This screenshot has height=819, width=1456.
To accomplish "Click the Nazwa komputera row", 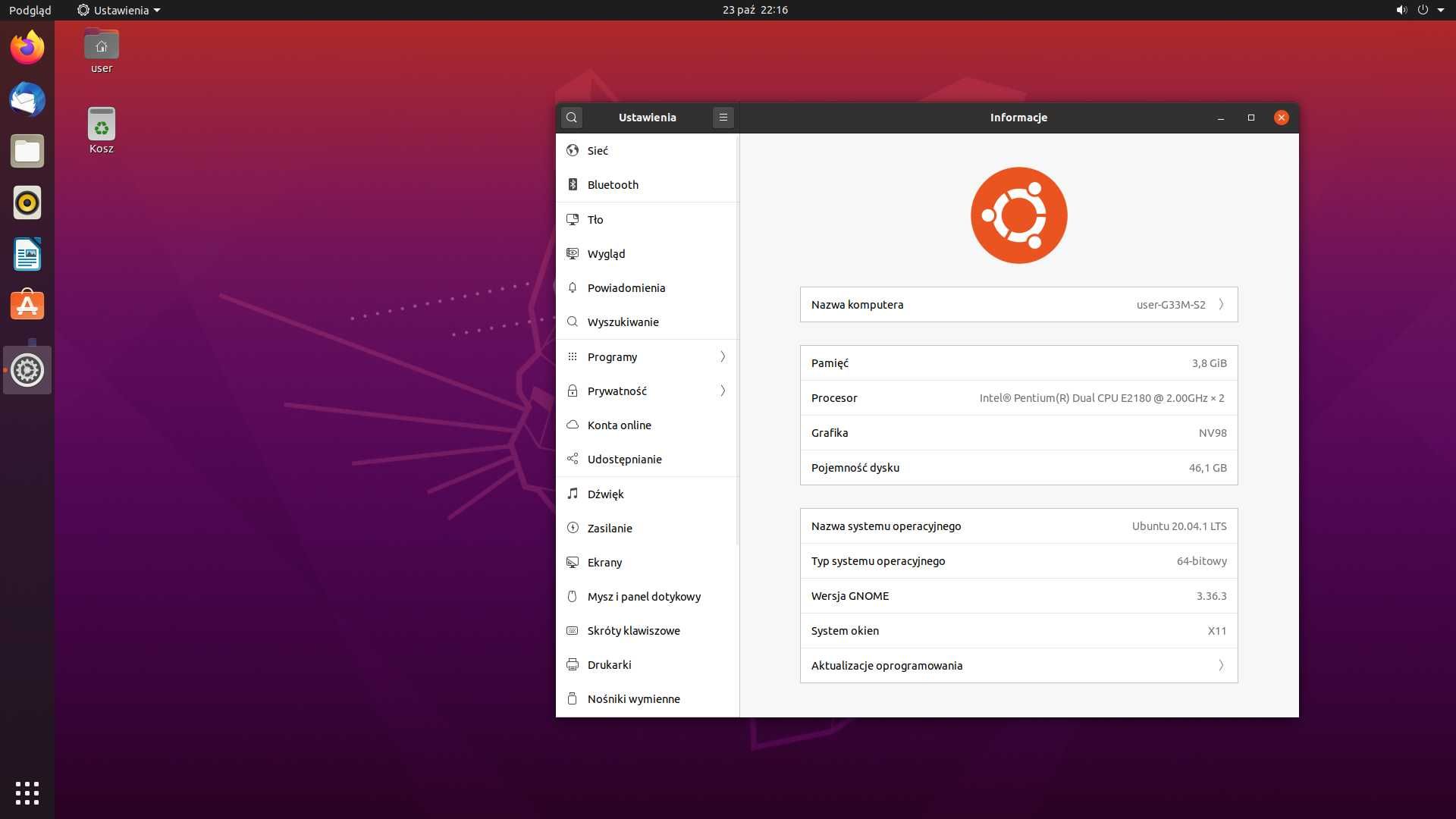I will point(1018,304).
